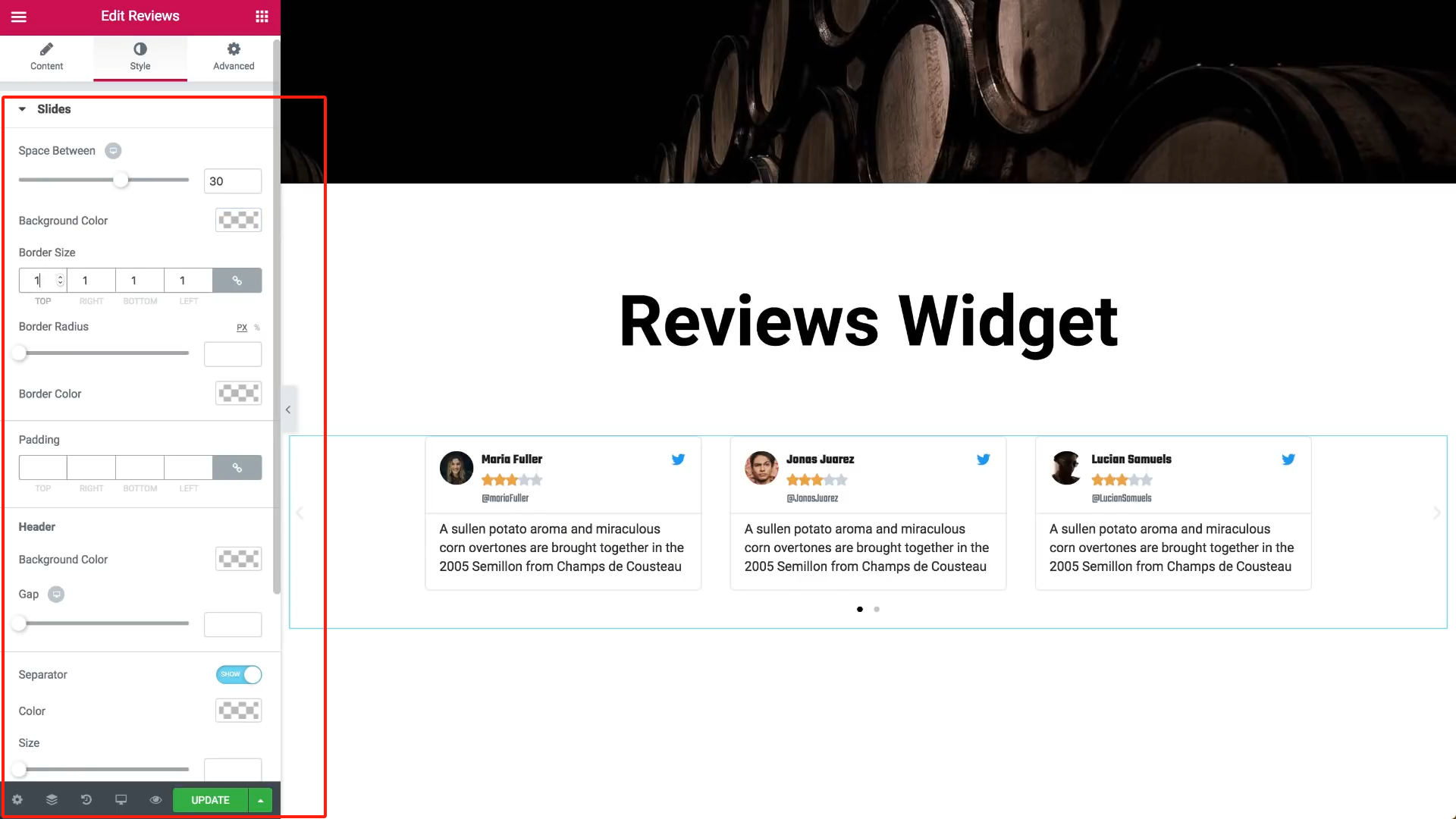The height and width of the screenshot is (819, 1456).
Task: Open the page settings gear in the bottom bar
Action: pyautogui.click(x=17, y=800)
